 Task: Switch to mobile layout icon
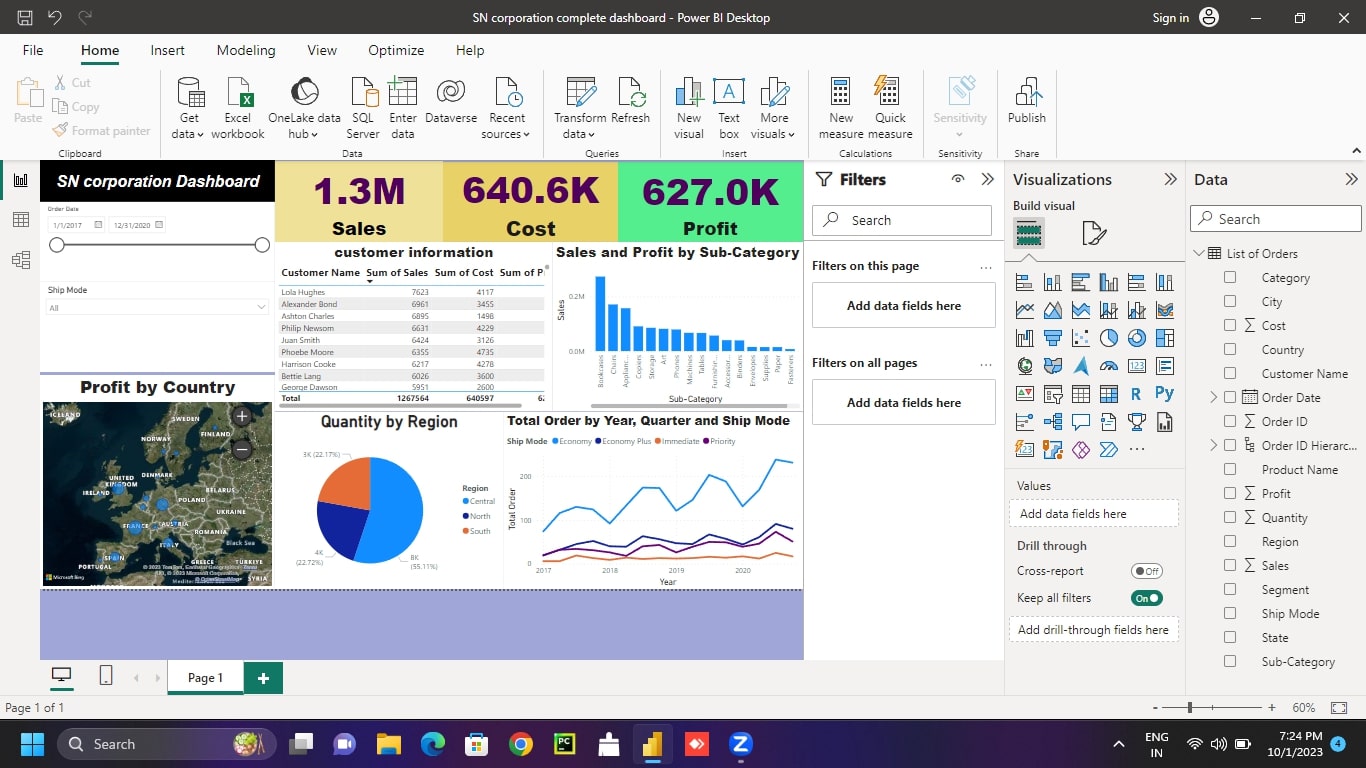pos(106,677)
